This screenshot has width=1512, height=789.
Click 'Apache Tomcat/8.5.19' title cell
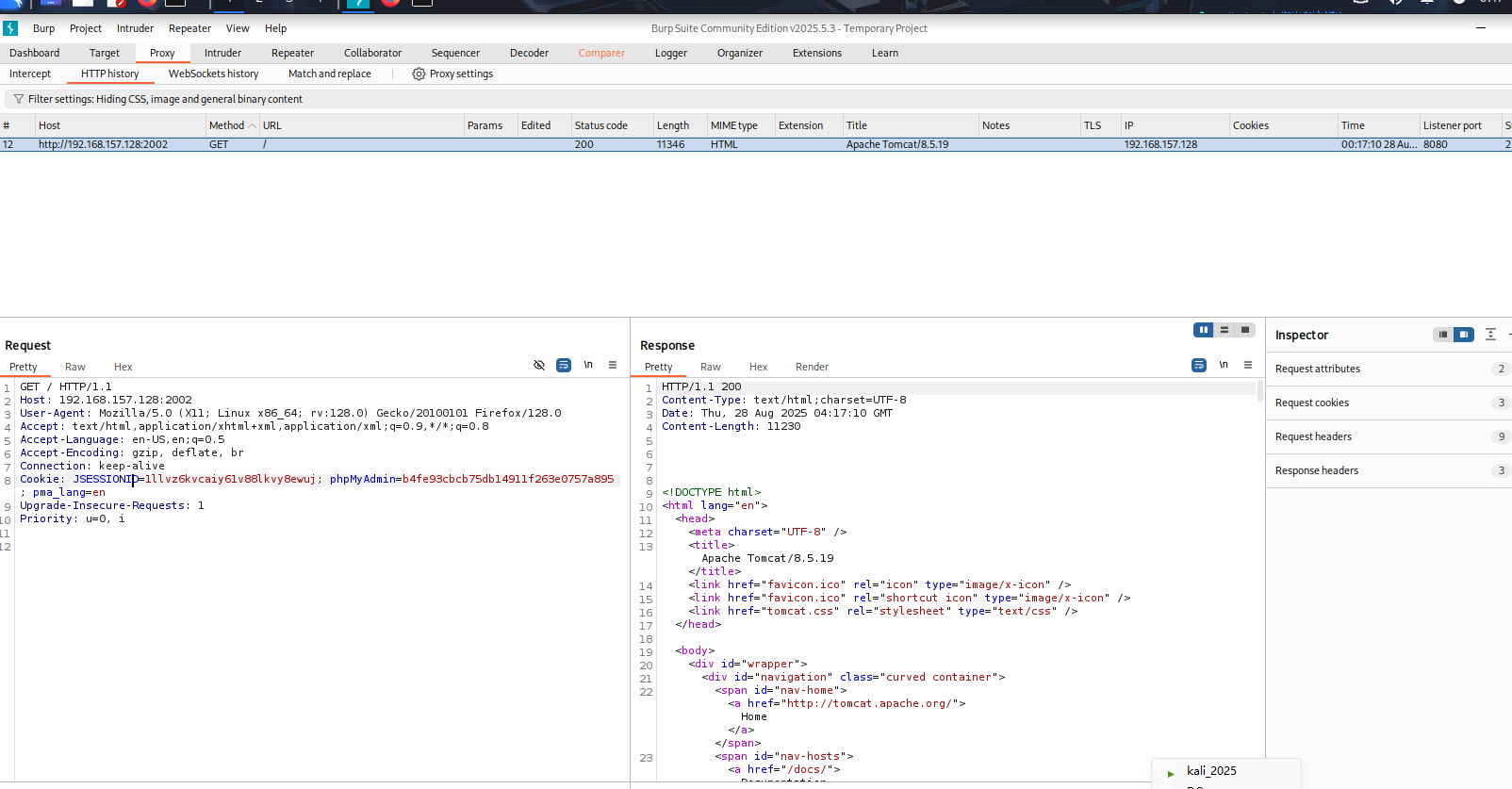[897, 144]
